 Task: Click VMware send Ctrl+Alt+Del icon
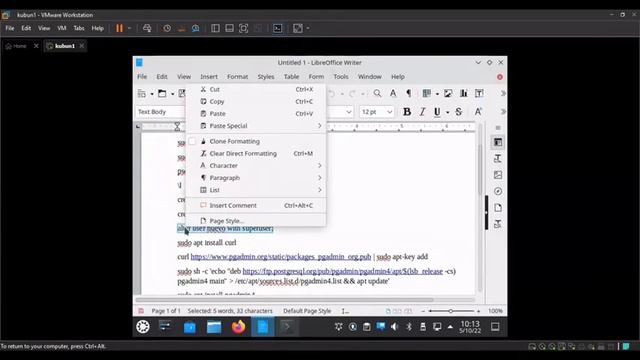coord(147,28)
